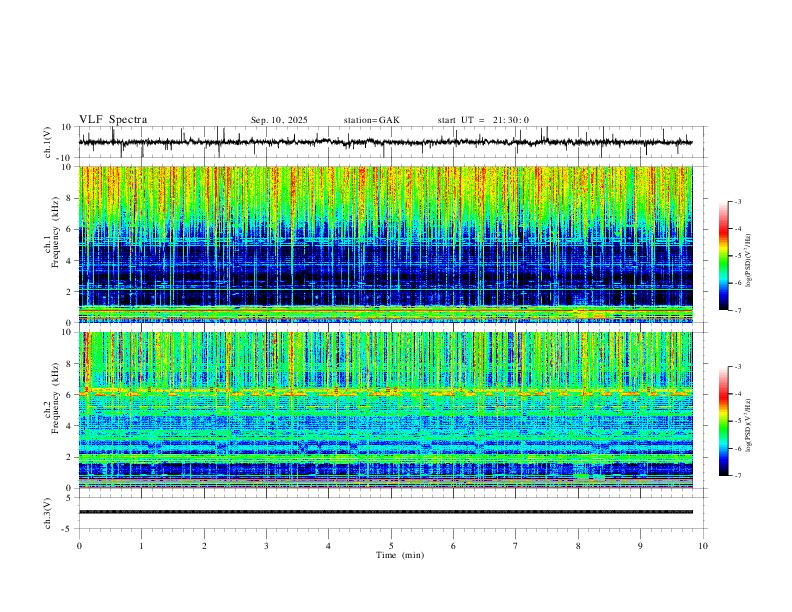Click the time axis tick label "5"
Image resolution: width=792 pixels, height=612 pixels.
(391, 546)
